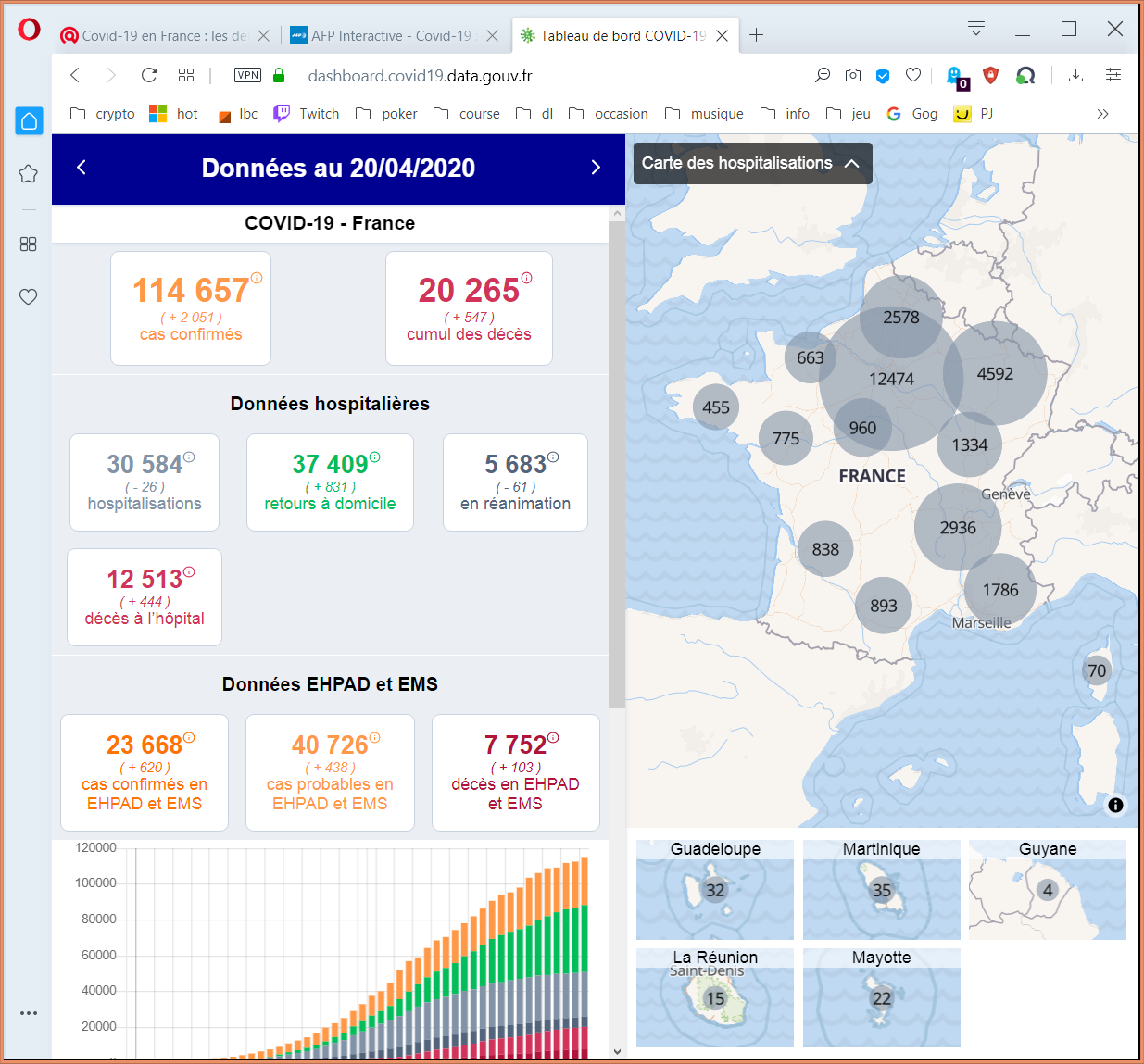The width and height of the screenshot is (1144, 1064).
Task: Open the Opera Easy Setup sliders icon
Action: pyautogui.click(x=1113, y=75)
